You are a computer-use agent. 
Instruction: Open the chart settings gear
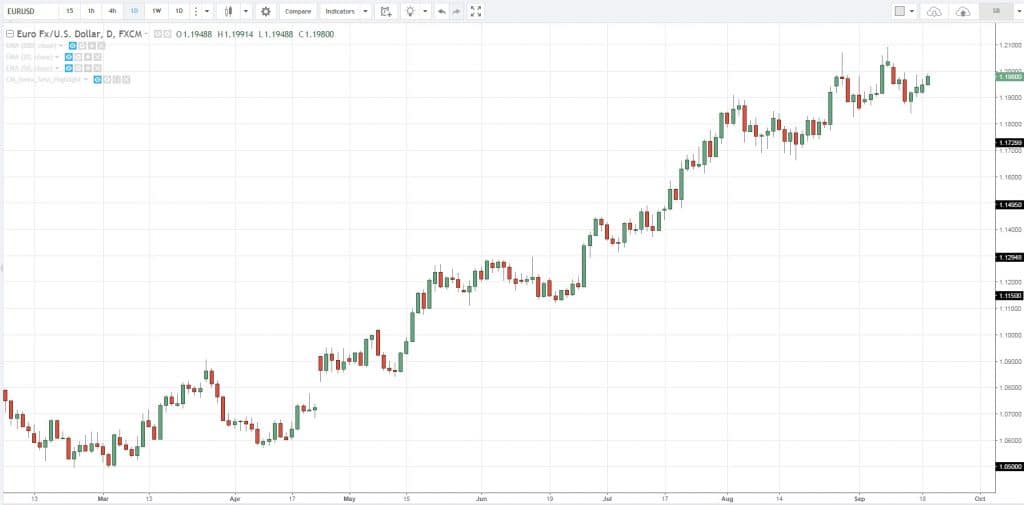[x=265, y=11]
